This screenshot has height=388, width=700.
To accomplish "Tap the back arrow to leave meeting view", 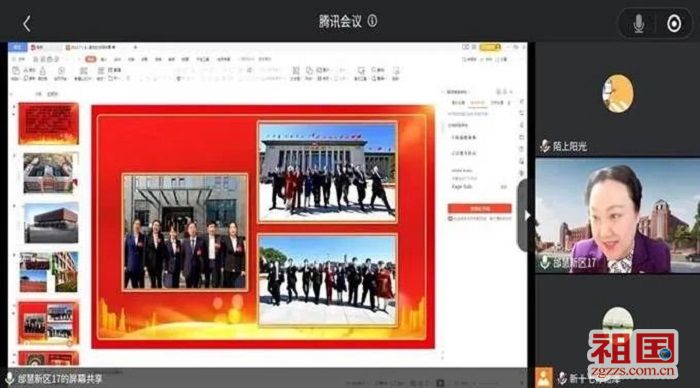I will pyautogui.click(x=27, y=24).
